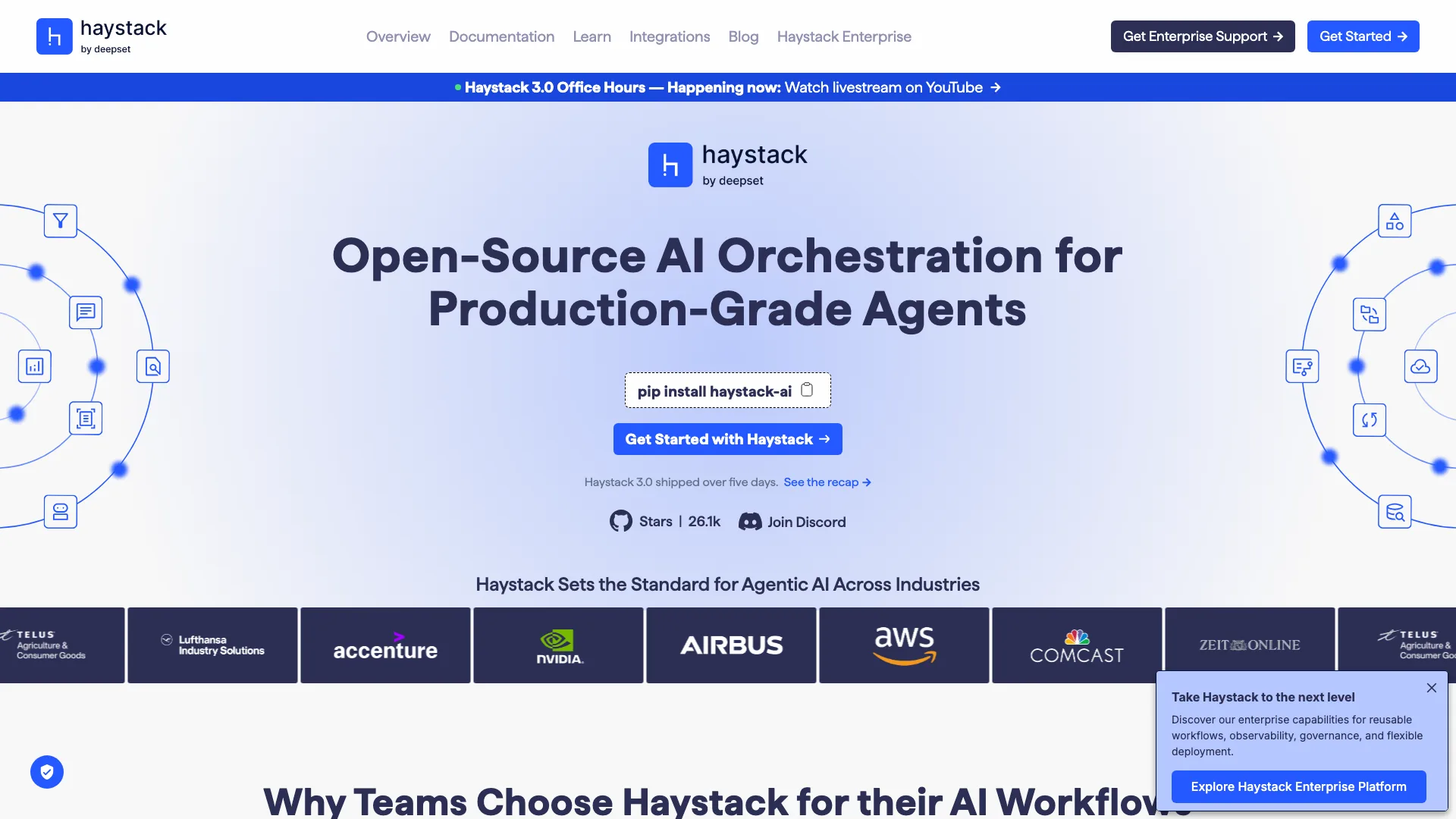This screenshot has height=819, width=1456.
Task: Click the popup title 'Take Haystack to the next level'
Action: point(1263,697)
